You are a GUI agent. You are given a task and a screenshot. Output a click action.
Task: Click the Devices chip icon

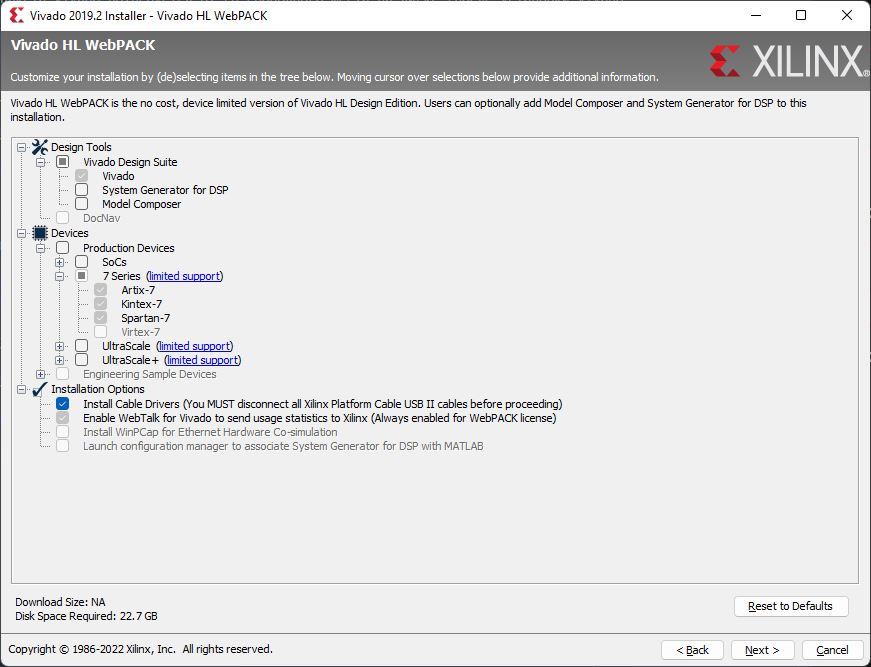click(x=40, y=232)
